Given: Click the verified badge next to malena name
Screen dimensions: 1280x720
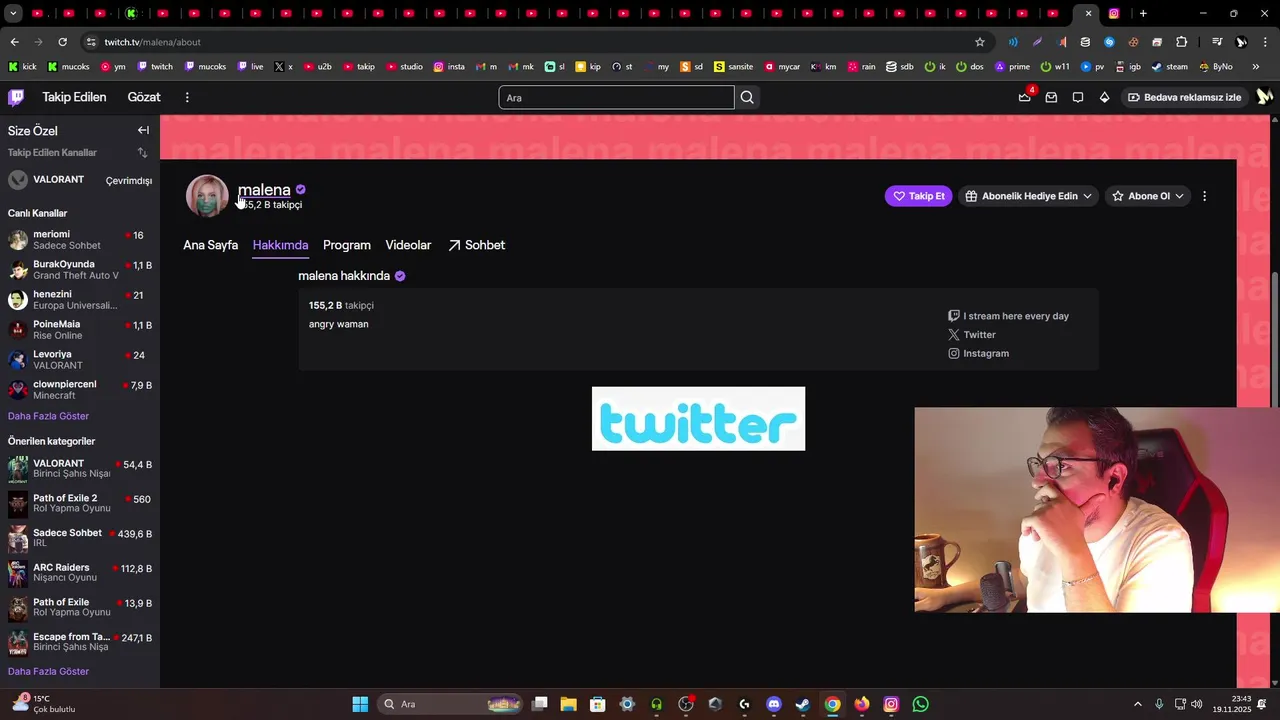Looking at the screenshot, I should (x=300, y=189).
